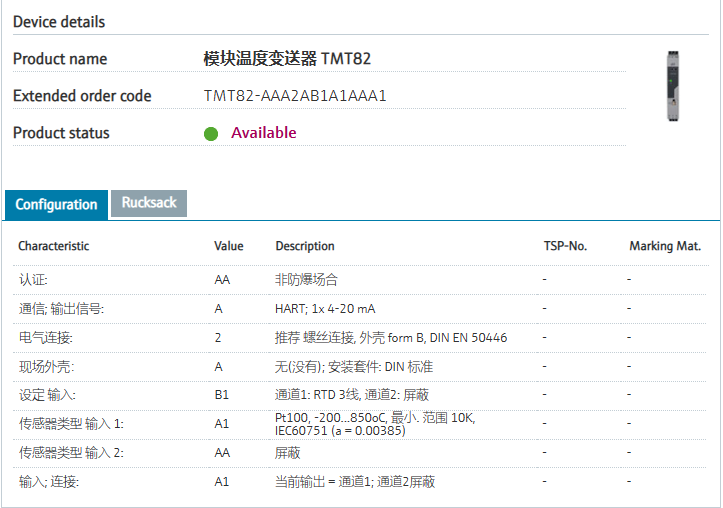Image resolution: width=723 pixels, height=508 pixels.
Task: Click the 传感器类型 输入 2 row
Action: [70, 453]
